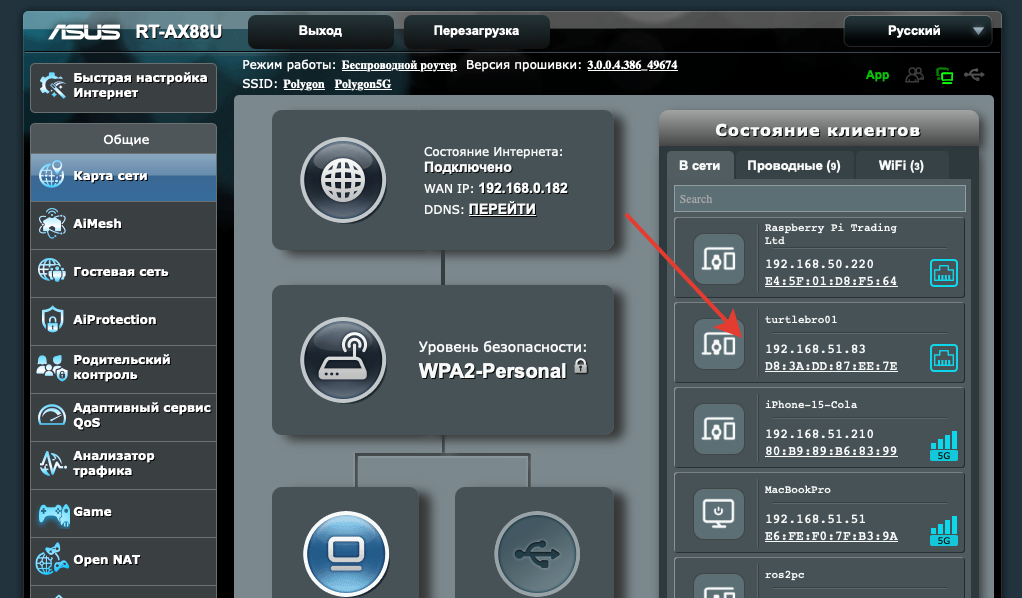Follow the DDNS ПЕРЕЙТИ link
This screenshot has height=598, width=1022.
[x=502, y=209]
